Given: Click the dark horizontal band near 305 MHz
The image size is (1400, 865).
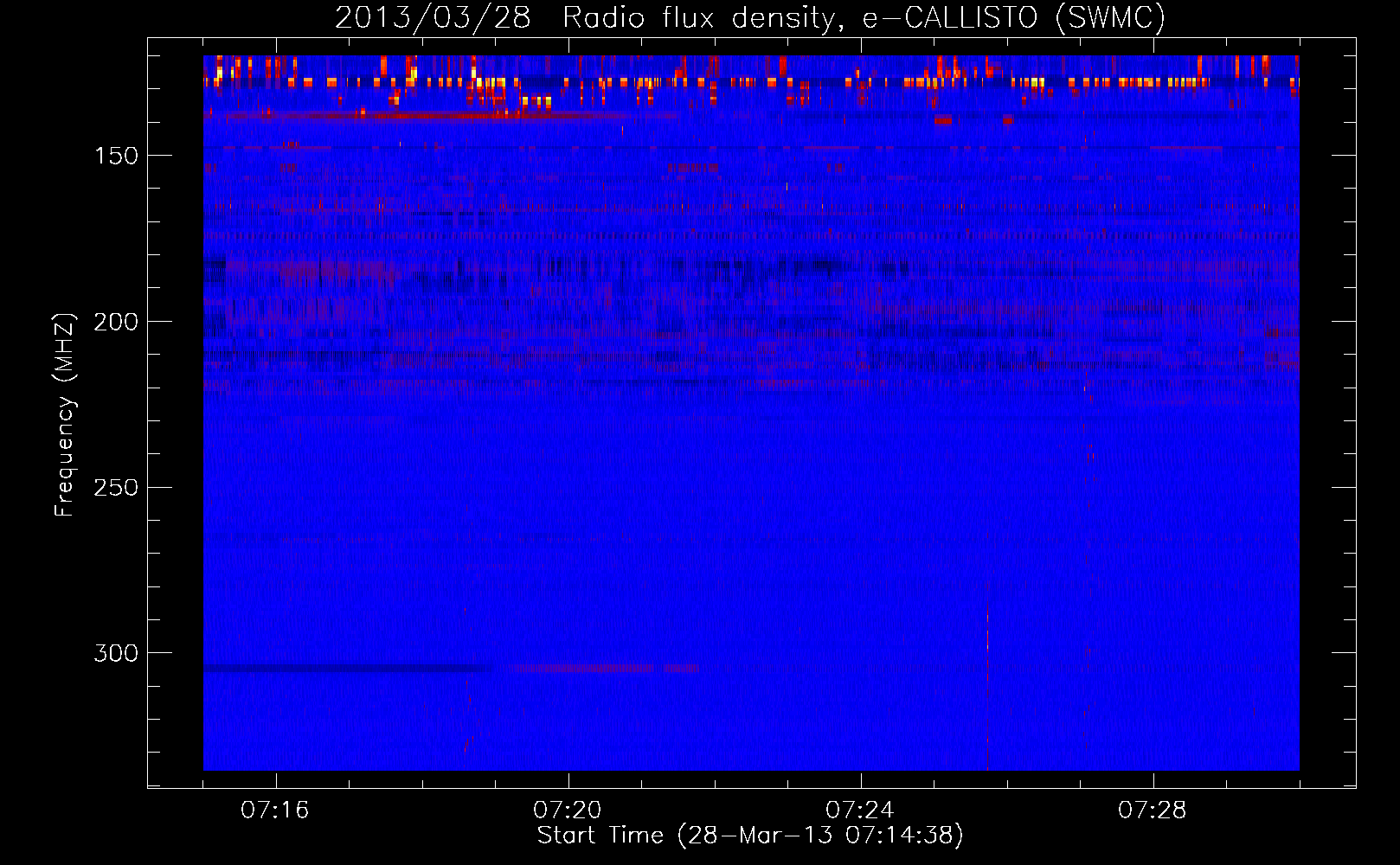Looking at the screenshot, I should point(348,668).
